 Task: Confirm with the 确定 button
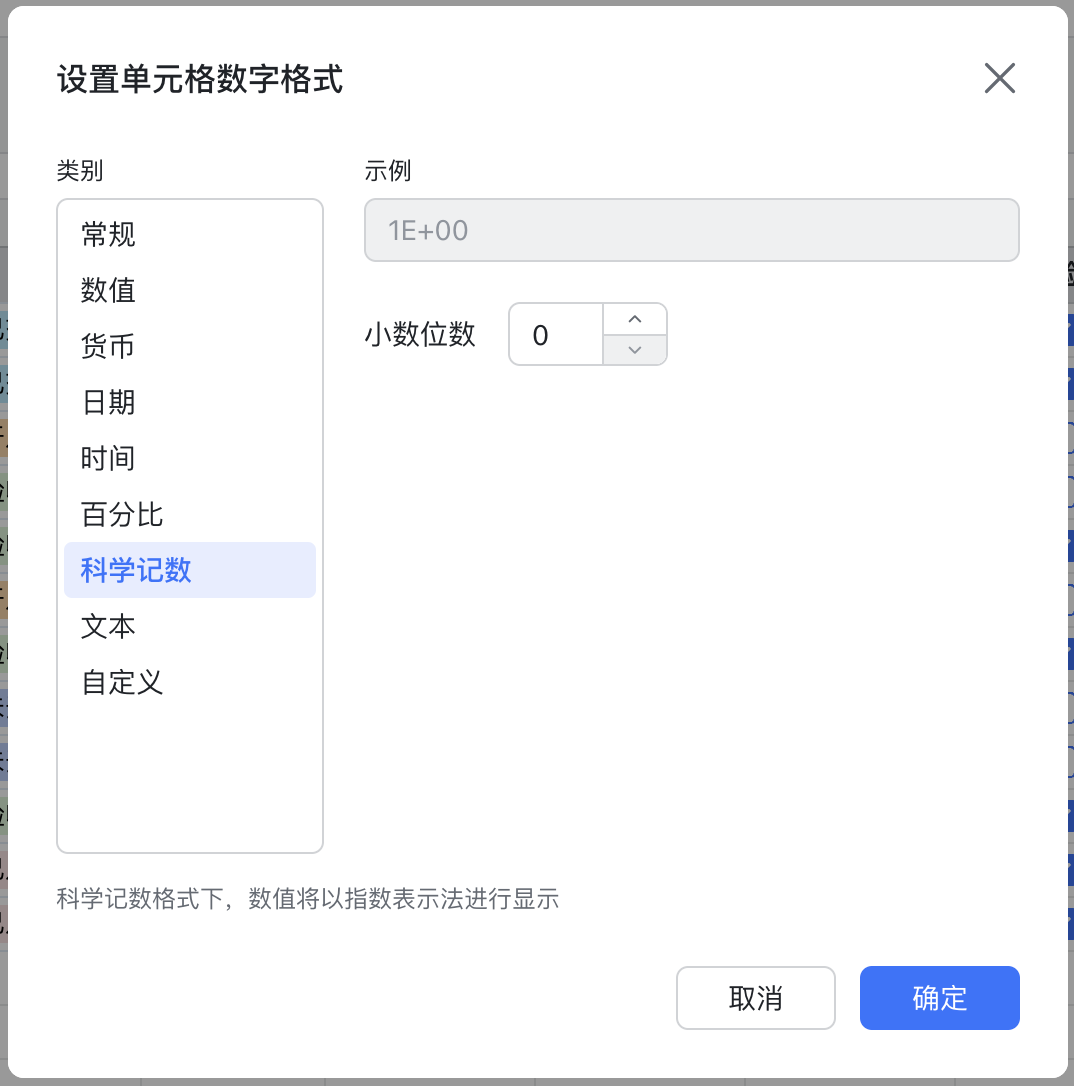[939, 997]
